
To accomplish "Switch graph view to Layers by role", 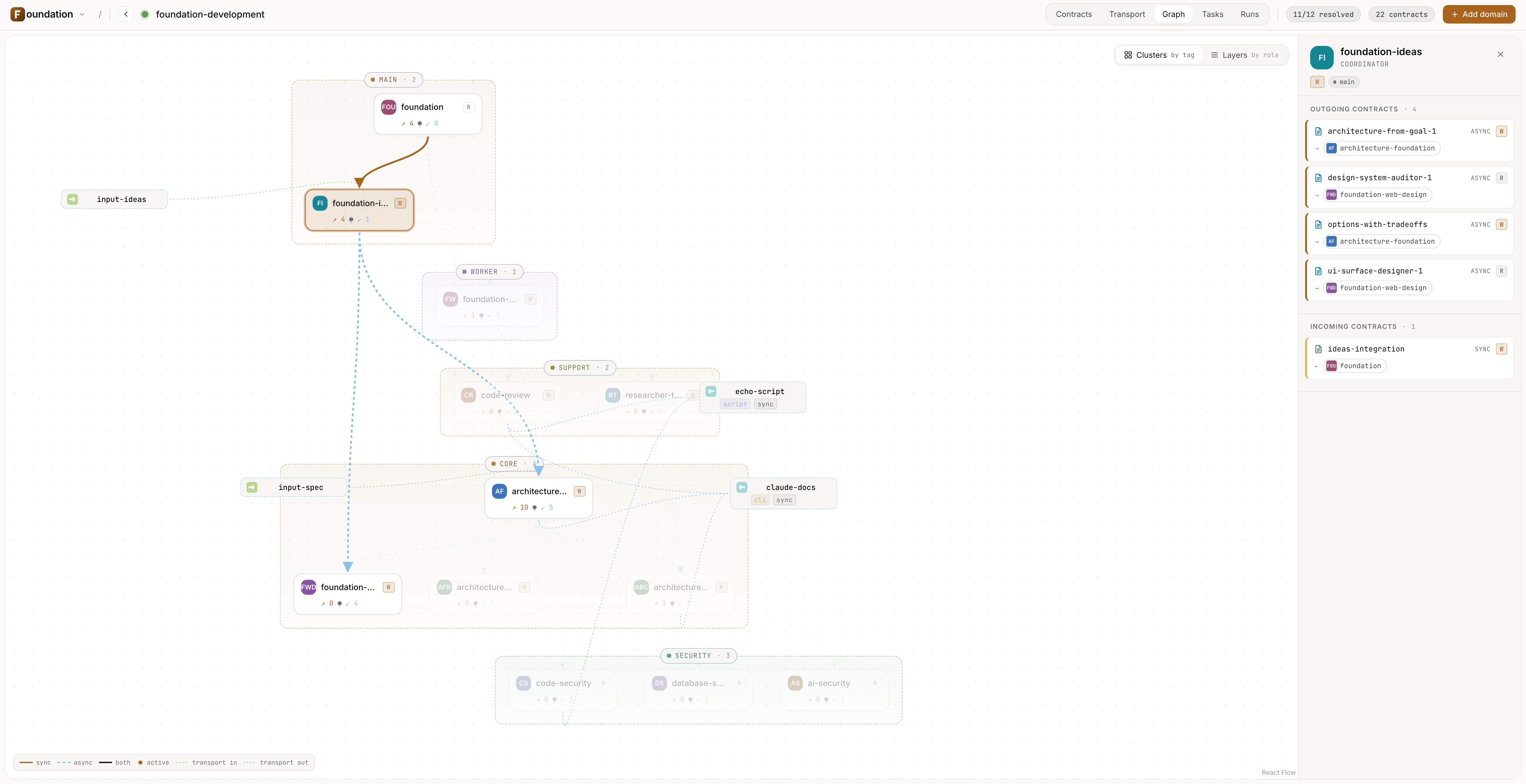I will pos(1244,55).
